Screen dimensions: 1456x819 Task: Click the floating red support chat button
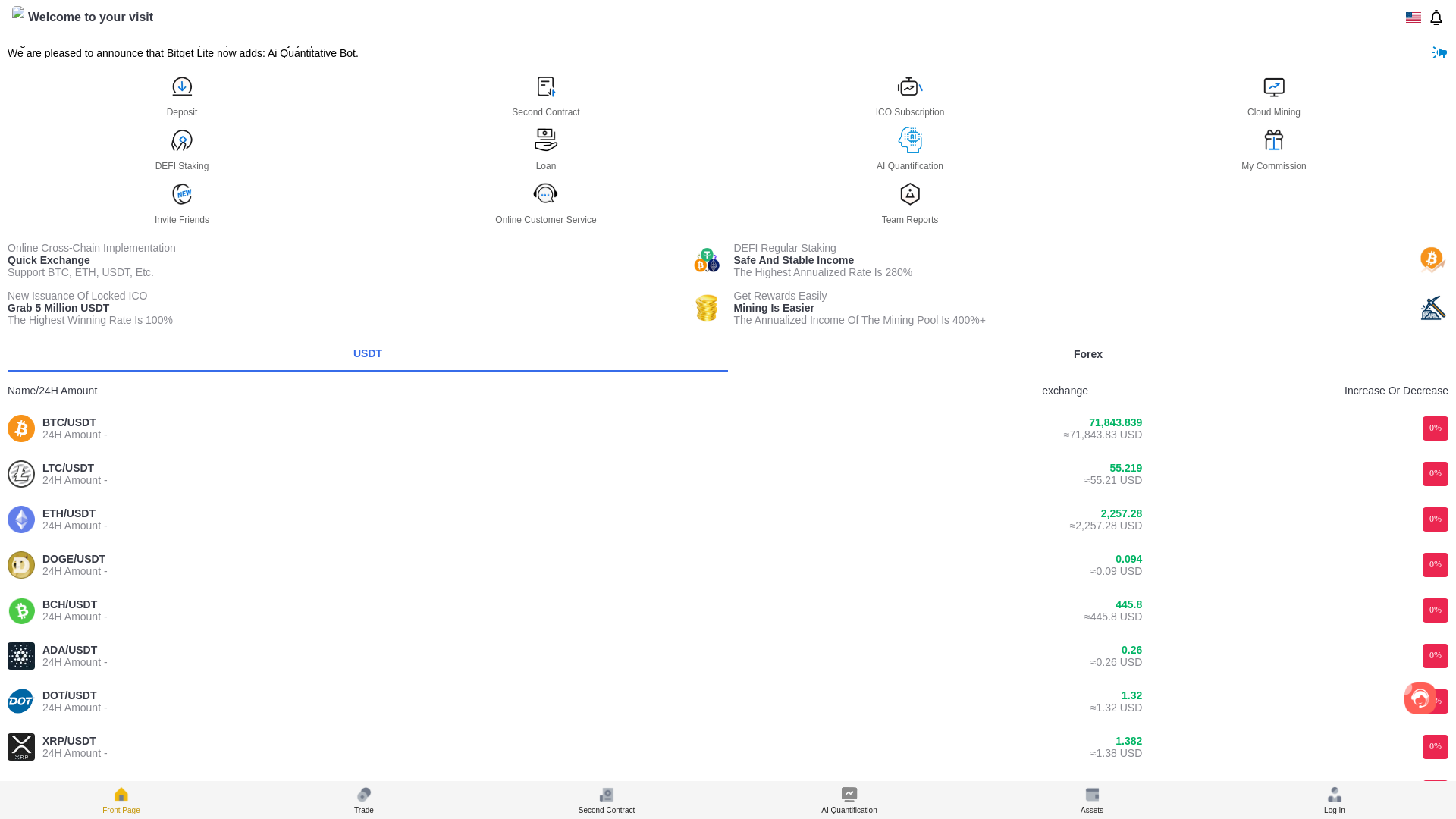click(x=1420, y=698)
